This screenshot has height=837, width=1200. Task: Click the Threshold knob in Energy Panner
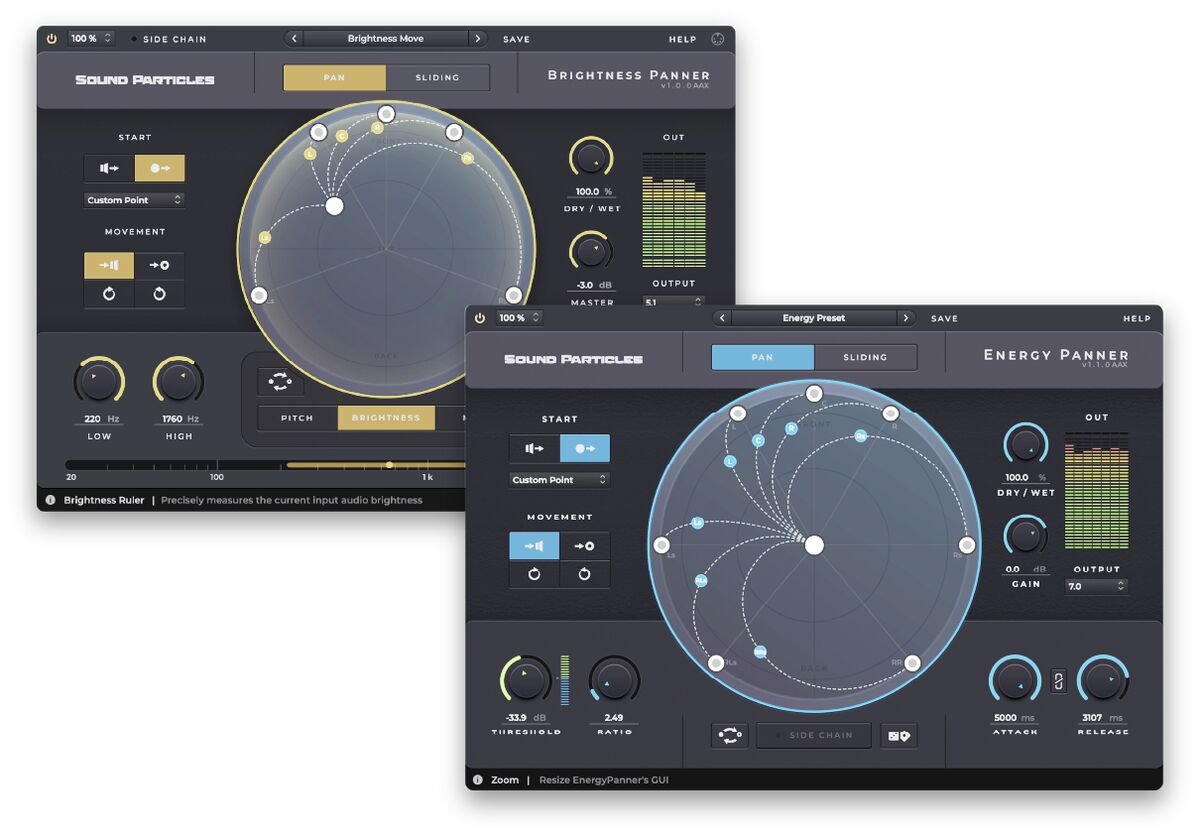(x=526, y=680)
